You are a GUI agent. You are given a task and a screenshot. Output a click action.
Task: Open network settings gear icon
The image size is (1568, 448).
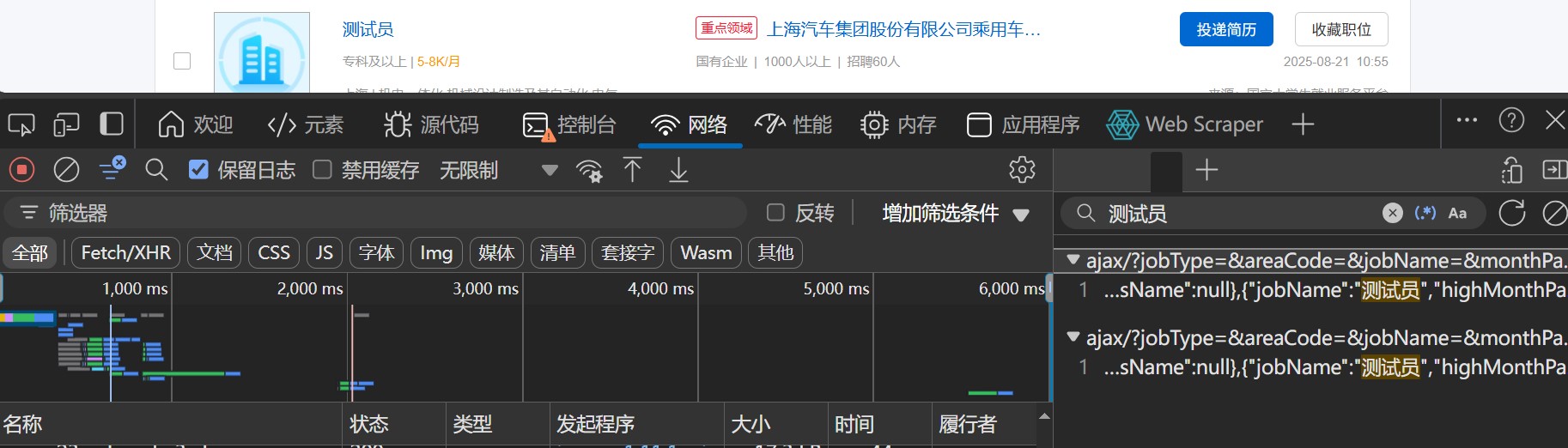[1021, 170]
